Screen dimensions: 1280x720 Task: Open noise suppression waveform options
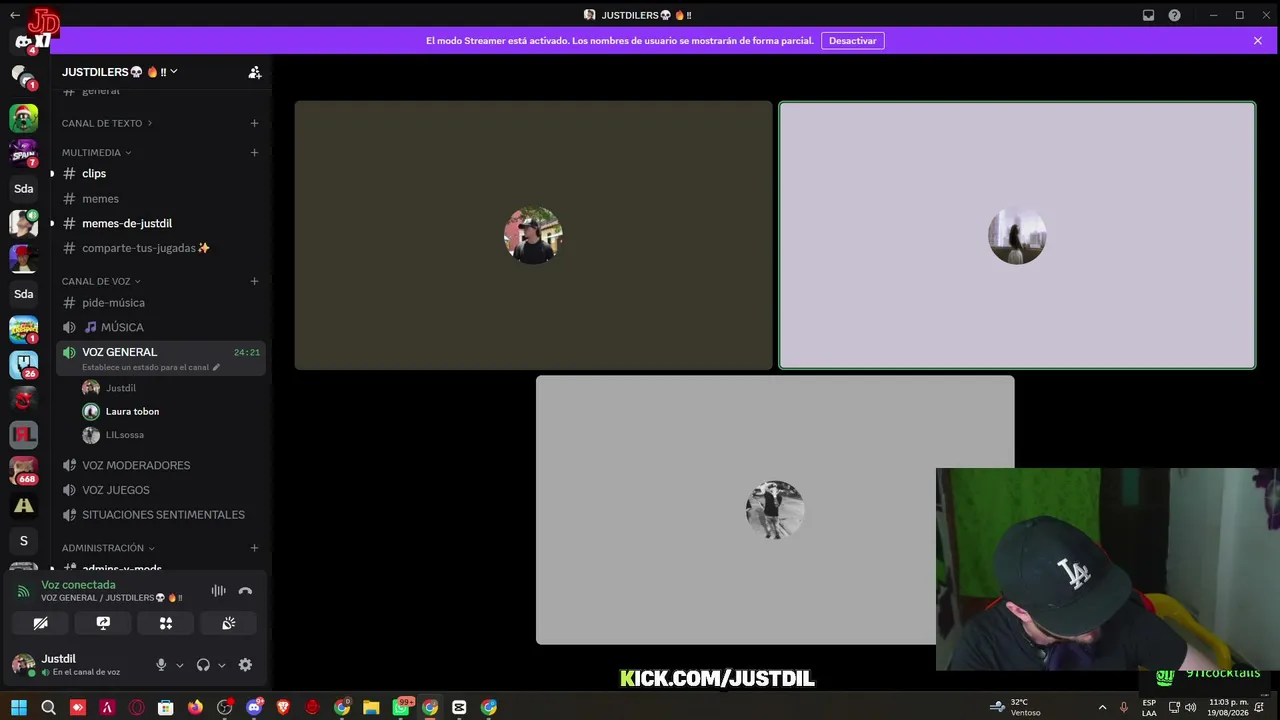point(218,591)
